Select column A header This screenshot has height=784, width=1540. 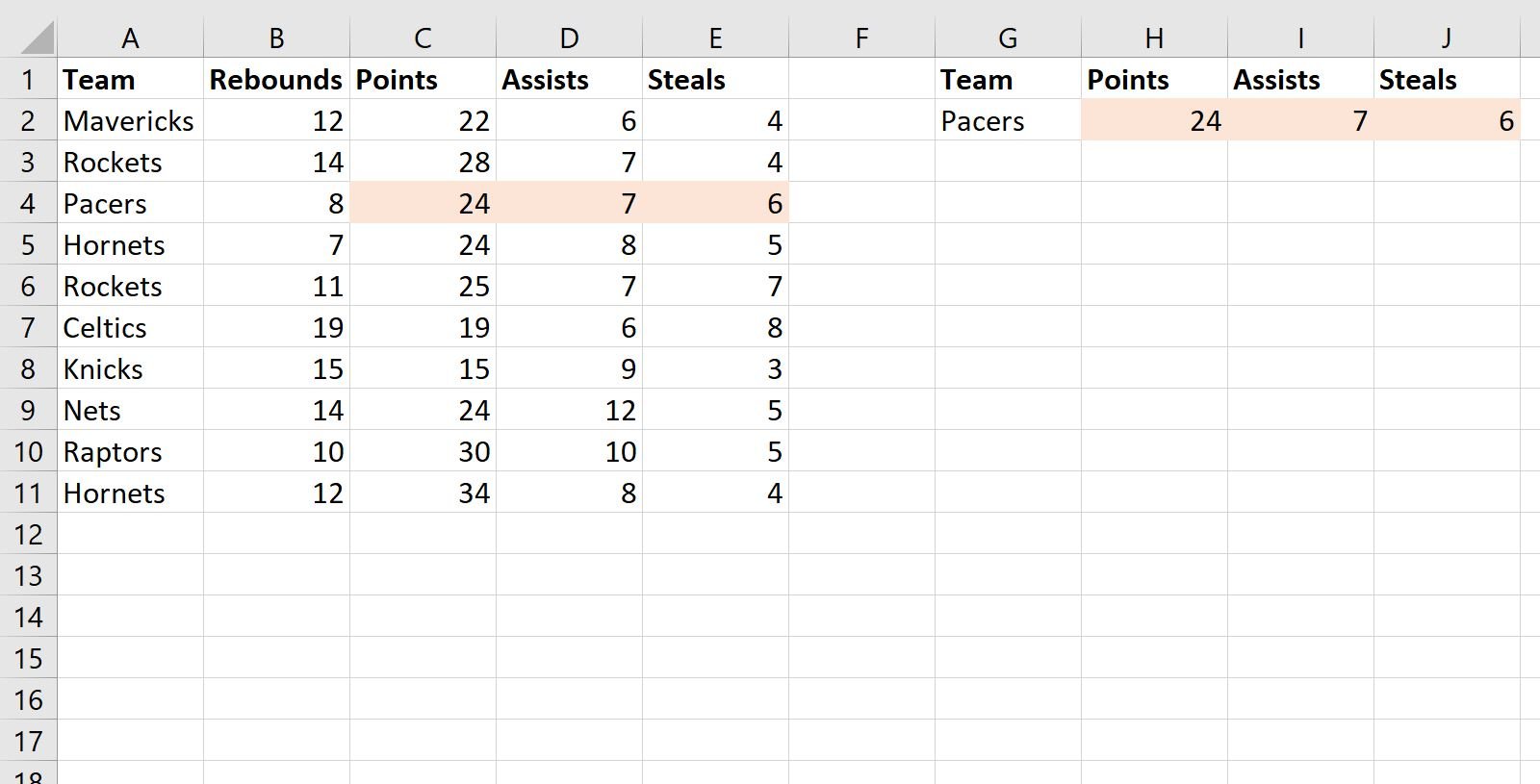click(130, 38)
